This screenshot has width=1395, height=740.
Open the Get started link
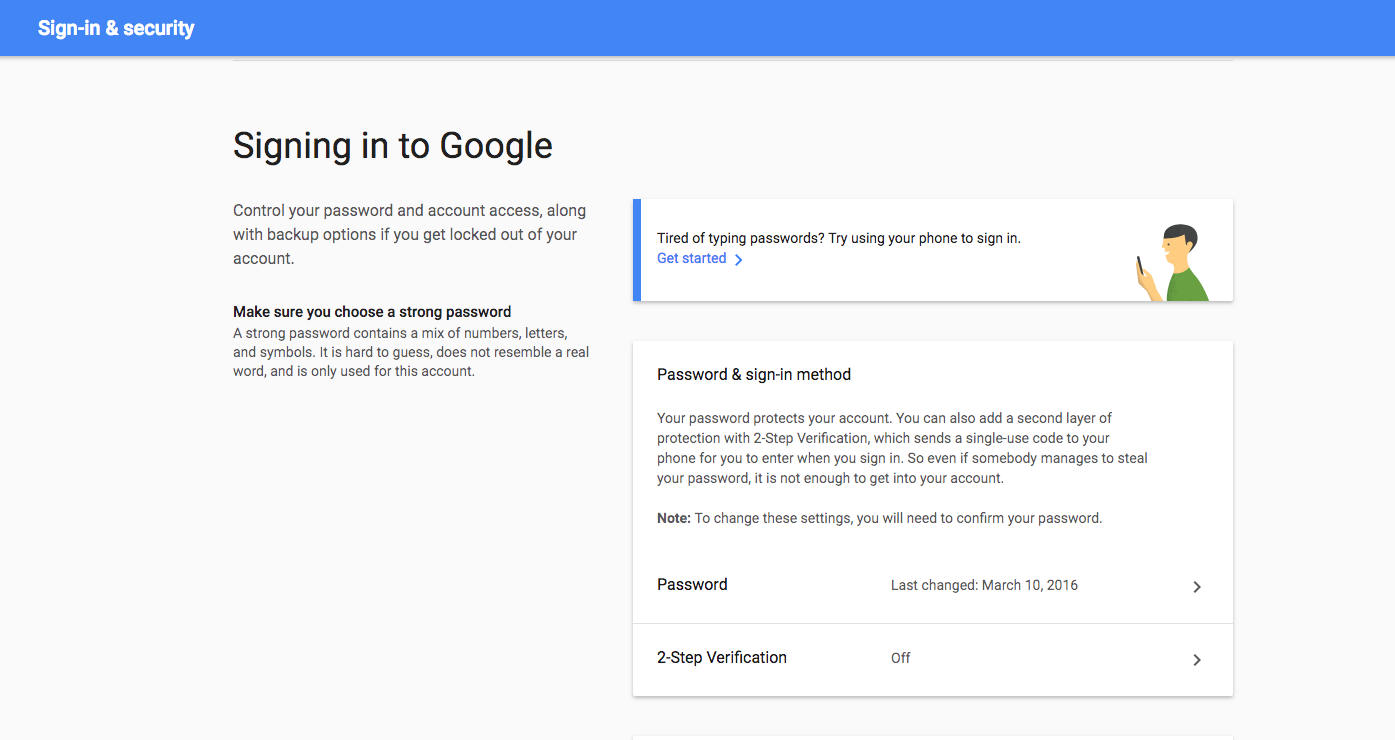coord(691,258)
